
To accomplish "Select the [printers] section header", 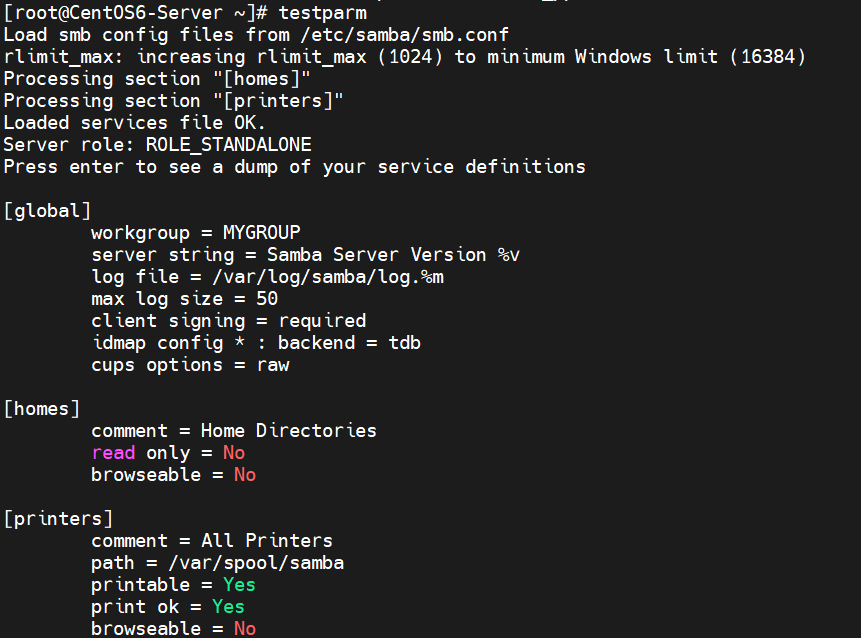I will pyautogui.click(x=58, y=519).
